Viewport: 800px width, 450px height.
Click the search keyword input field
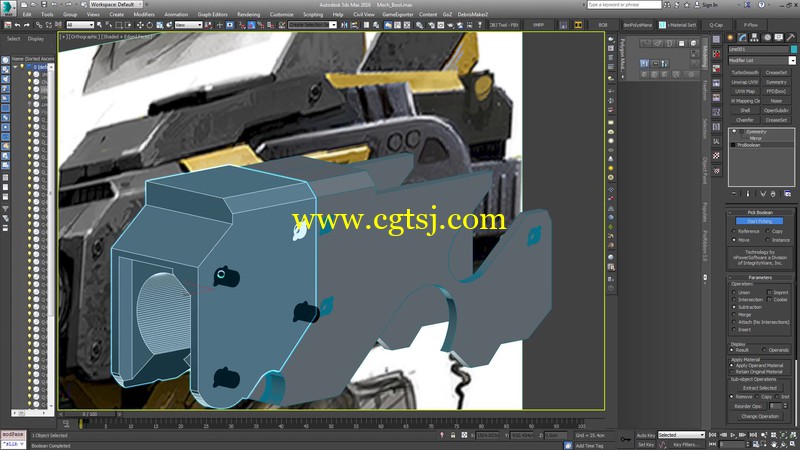(623, 5)
